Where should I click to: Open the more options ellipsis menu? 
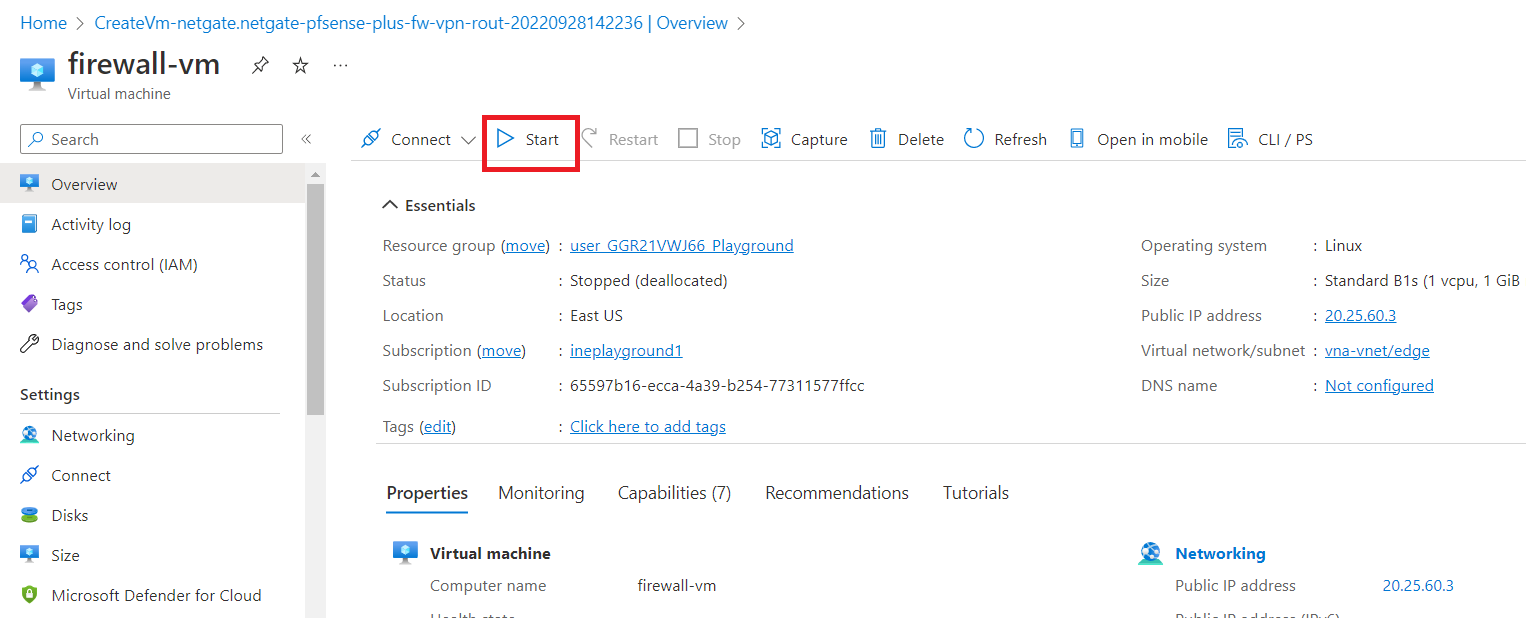click(x=341, y=66)
